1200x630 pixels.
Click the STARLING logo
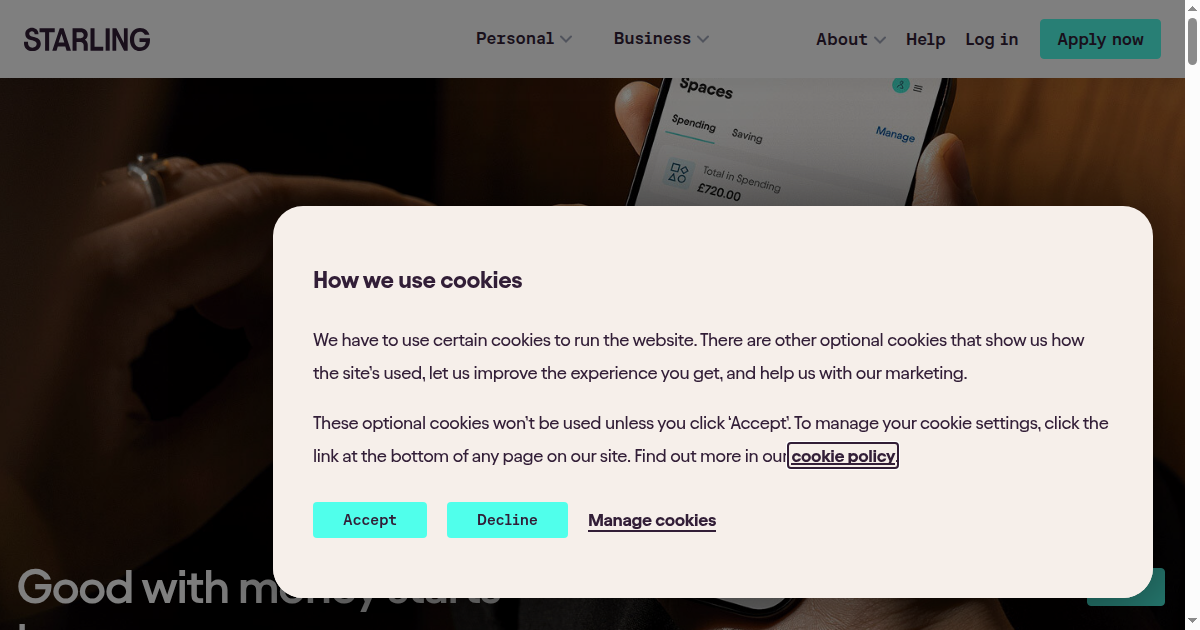(x=86, y=39)
